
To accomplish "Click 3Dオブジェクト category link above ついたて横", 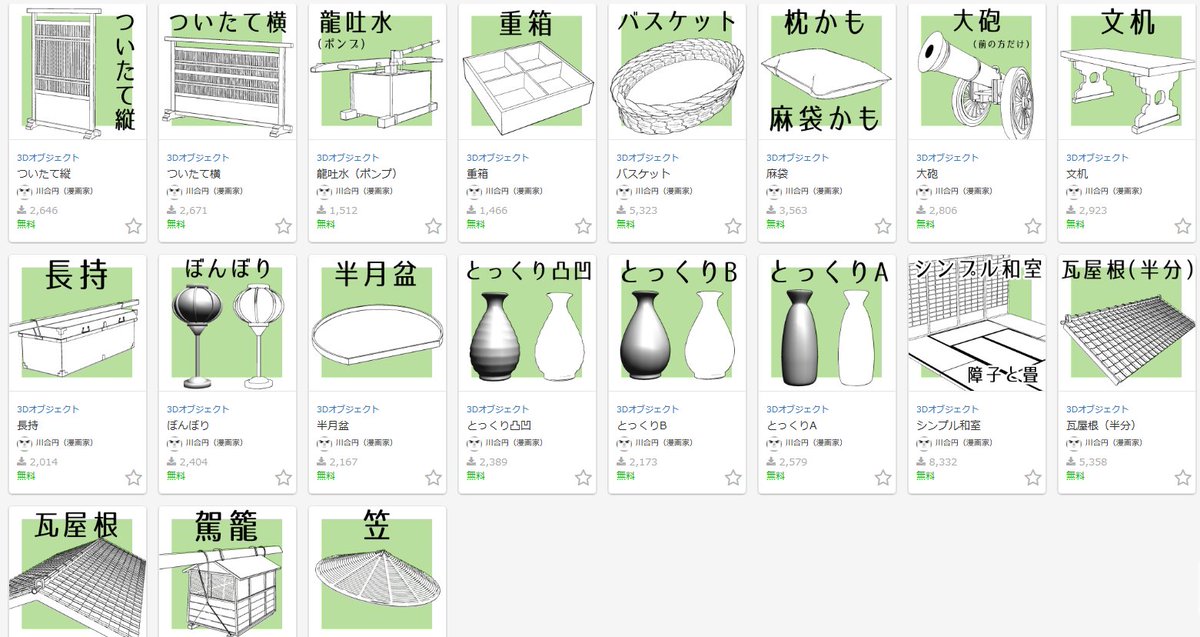I will 198,158.
